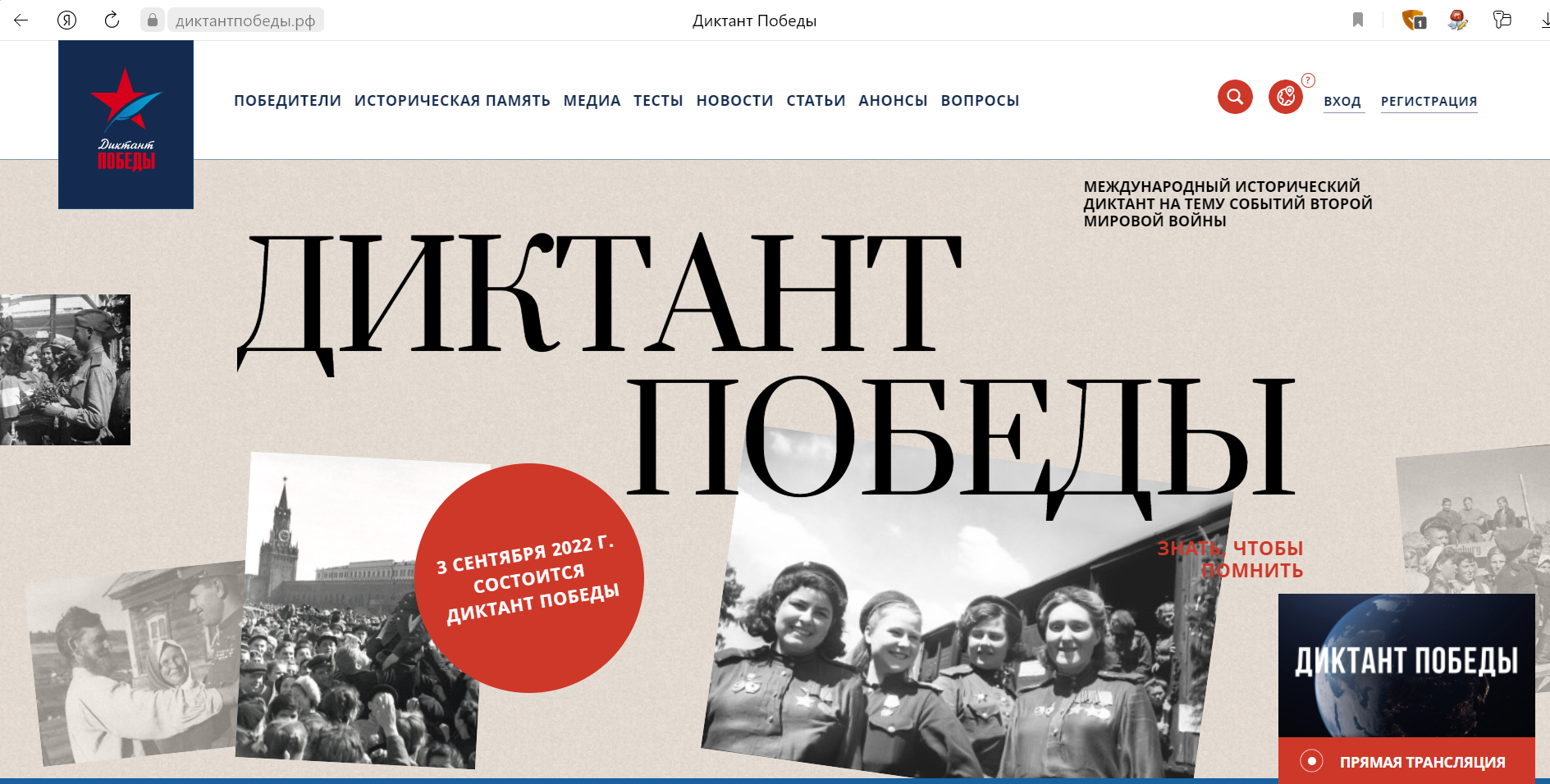Image resolution: width=1550 pixels, height=784 pixels.
Task: Open the НОВОСТИ menu item
Action: pos(734,101)
